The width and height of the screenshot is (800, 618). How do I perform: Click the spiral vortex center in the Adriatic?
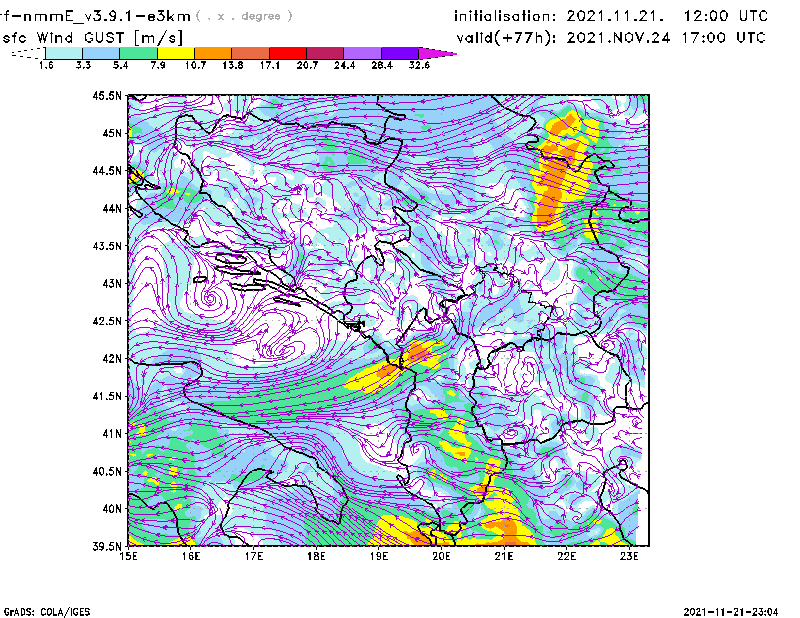[x=209, y=298]
